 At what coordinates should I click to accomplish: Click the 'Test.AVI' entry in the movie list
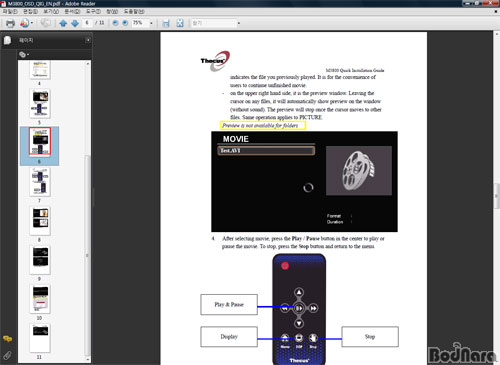[266, 151]
